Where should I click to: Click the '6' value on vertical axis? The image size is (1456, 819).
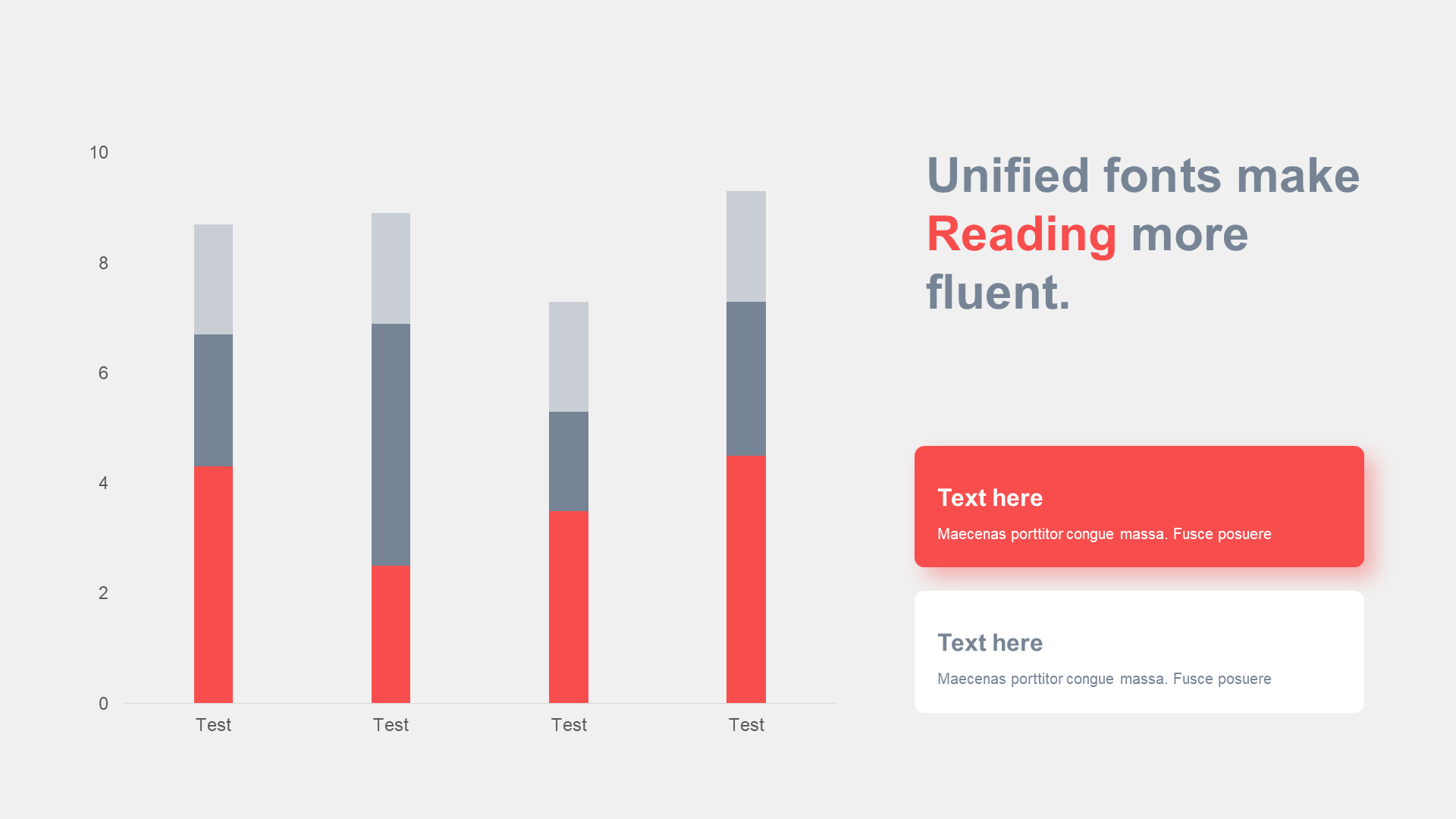point(103,373)
